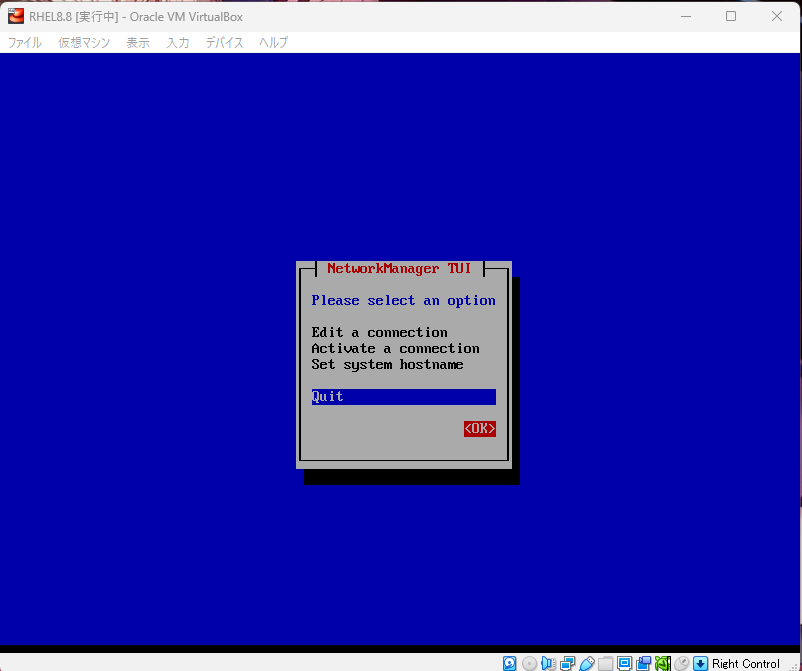Open the 表示 menu
Screen dimensions: 802x671
[x=138, y=42]
